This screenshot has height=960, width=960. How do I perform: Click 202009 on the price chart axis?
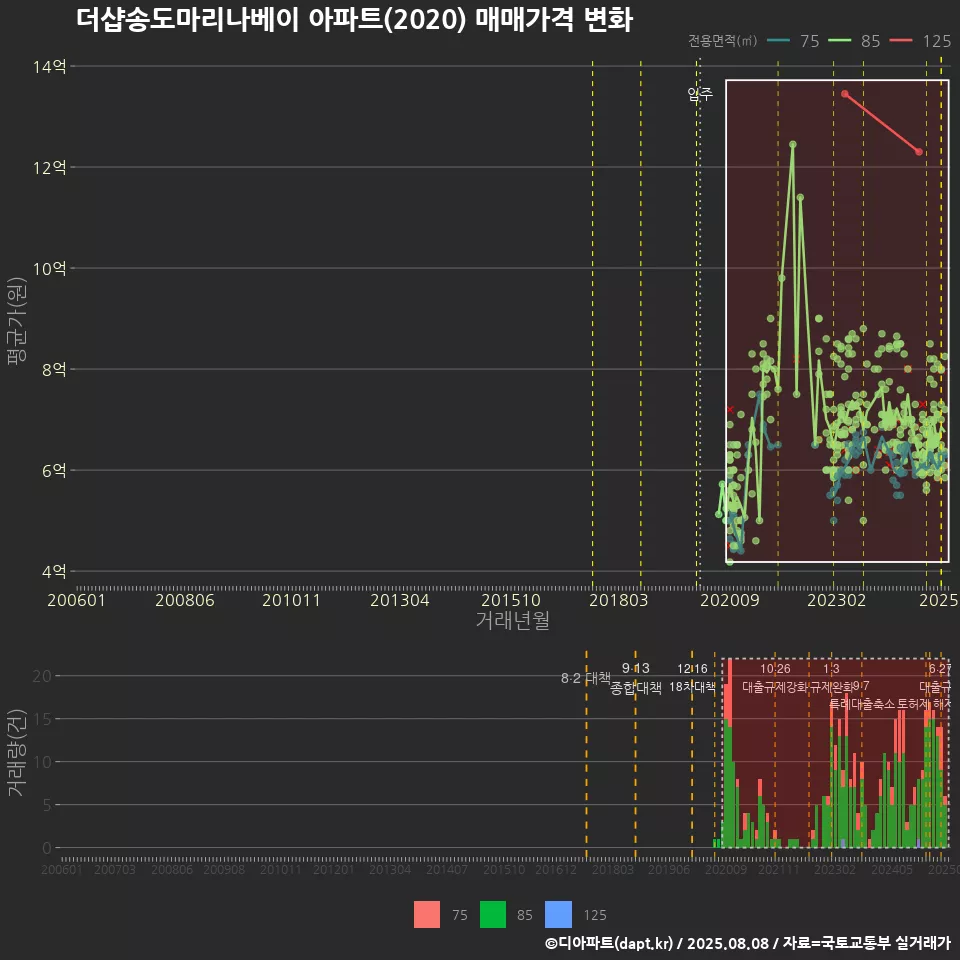[x=729, y=600]
